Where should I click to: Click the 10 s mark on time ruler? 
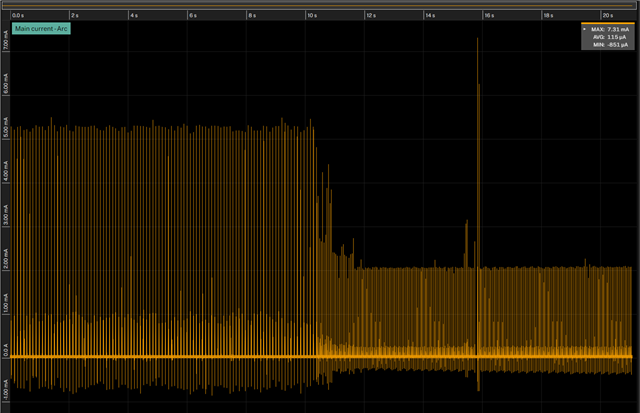(312, 16)
